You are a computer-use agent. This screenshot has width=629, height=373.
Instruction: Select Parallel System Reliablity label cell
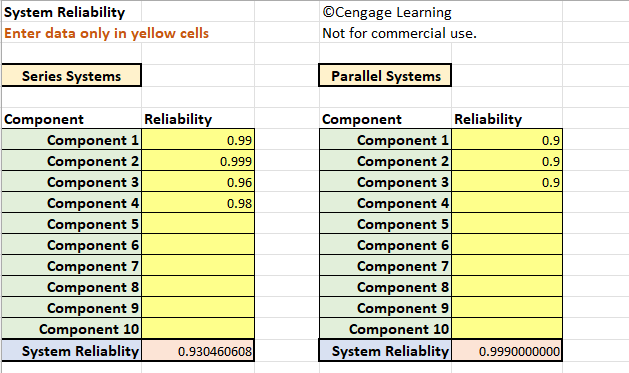point(385,351)
